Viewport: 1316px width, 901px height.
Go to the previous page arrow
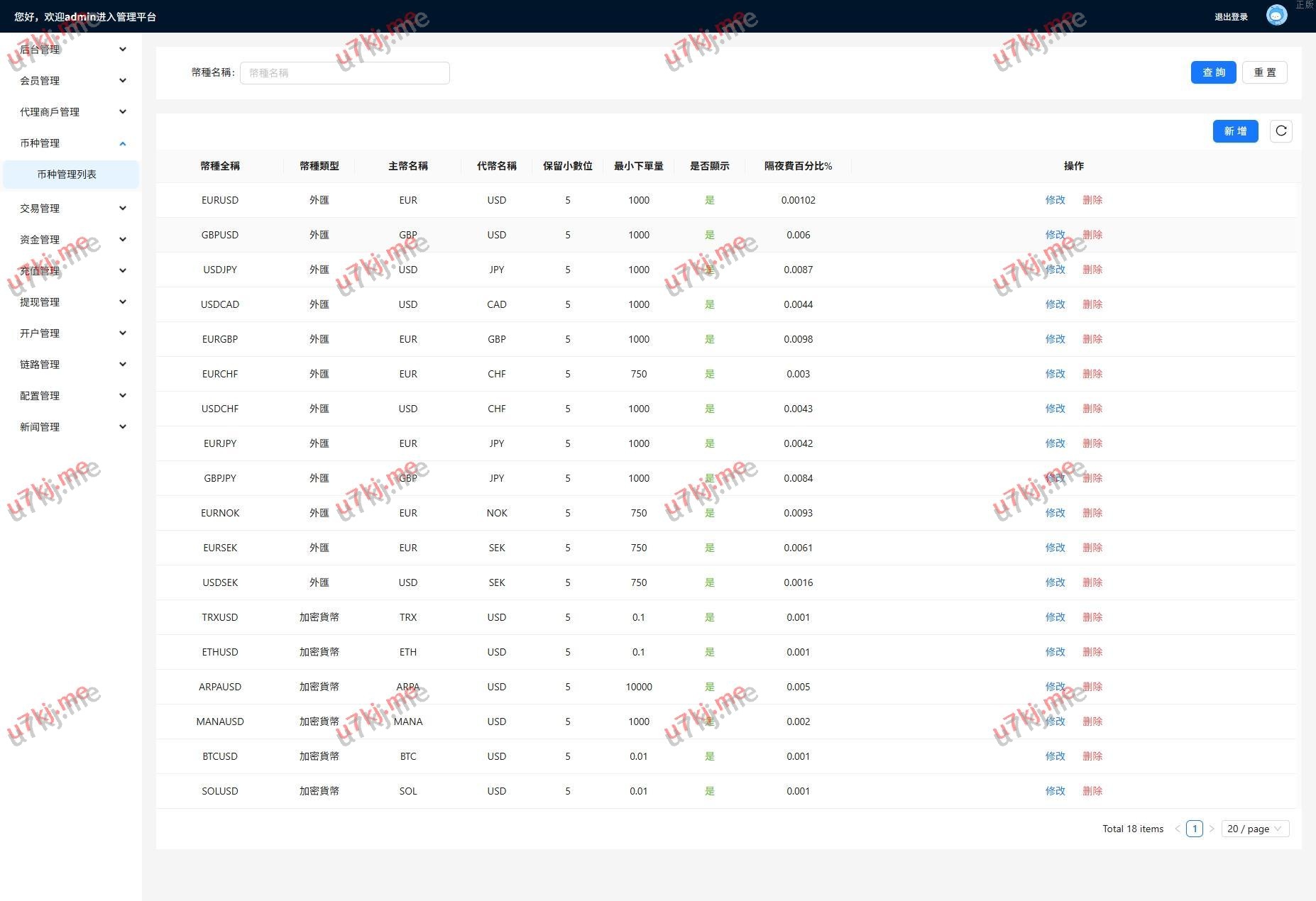(1178, 829)
